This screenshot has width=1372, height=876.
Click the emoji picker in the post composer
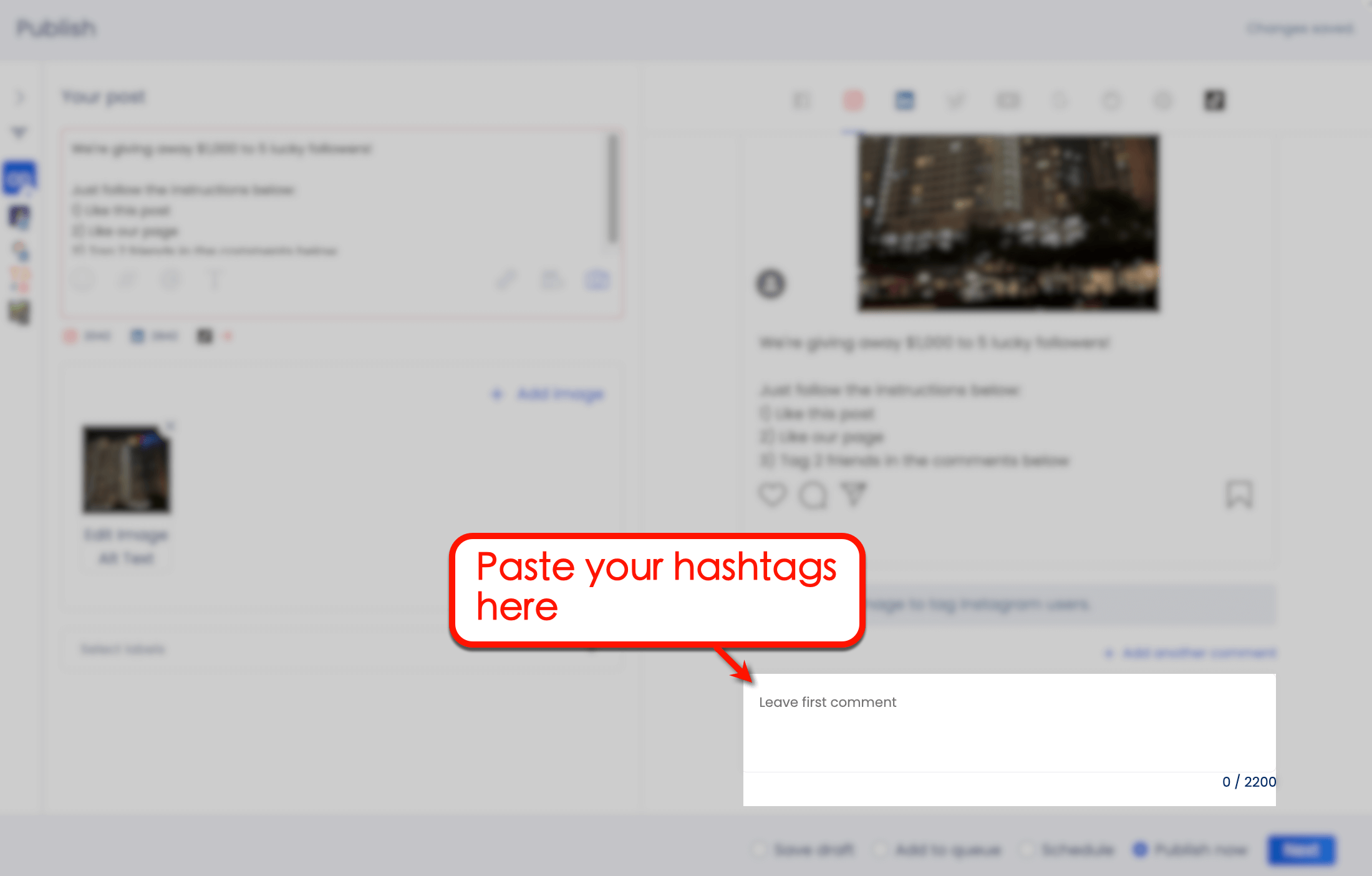coord(84,280)
